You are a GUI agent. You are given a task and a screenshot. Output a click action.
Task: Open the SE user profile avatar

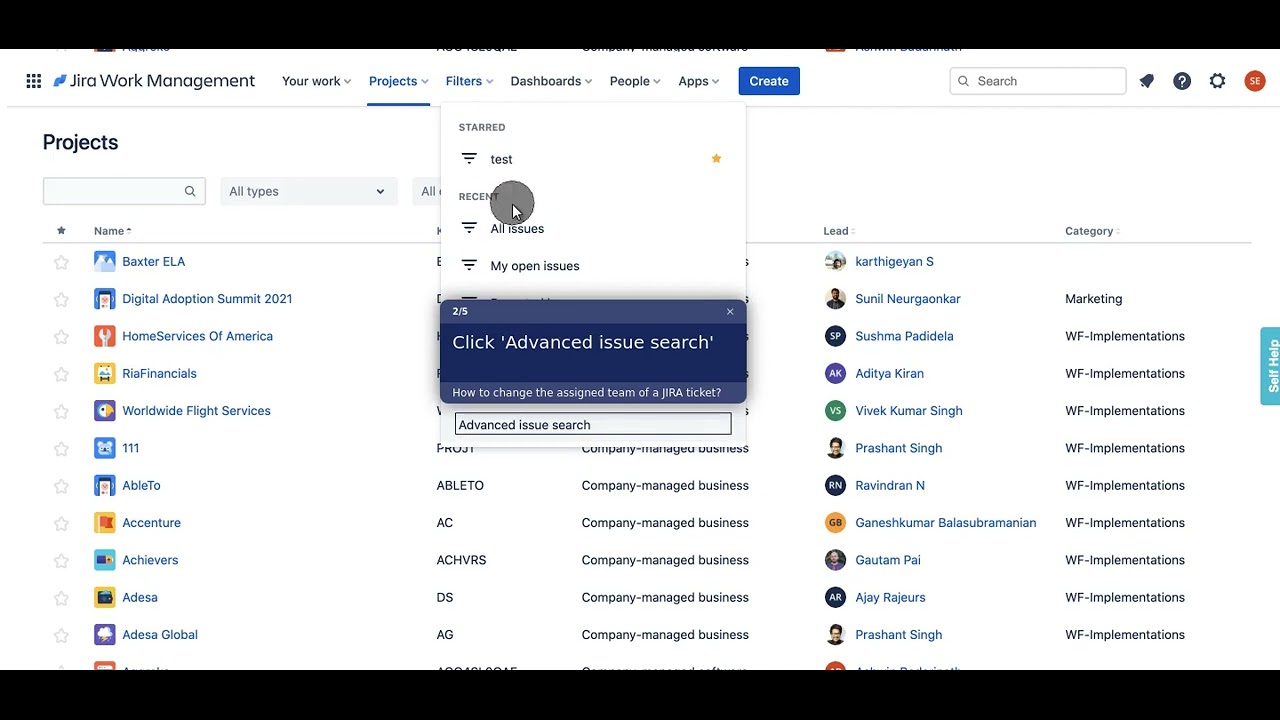point(1255,81)
